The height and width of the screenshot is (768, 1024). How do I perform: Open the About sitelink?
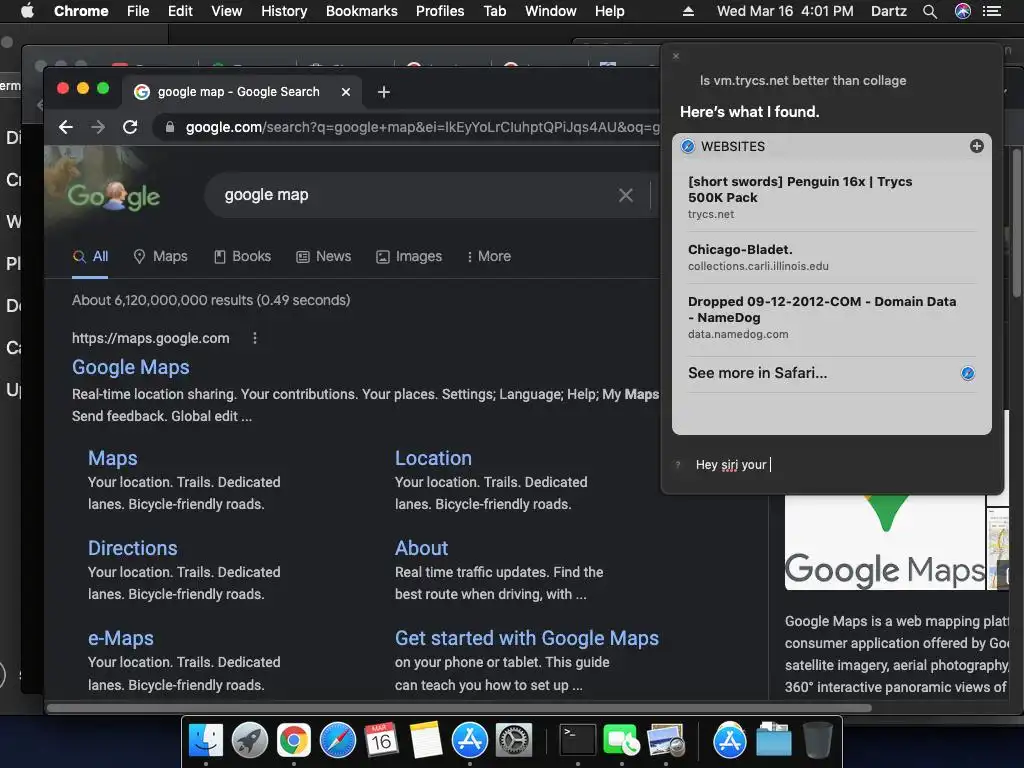421,548
